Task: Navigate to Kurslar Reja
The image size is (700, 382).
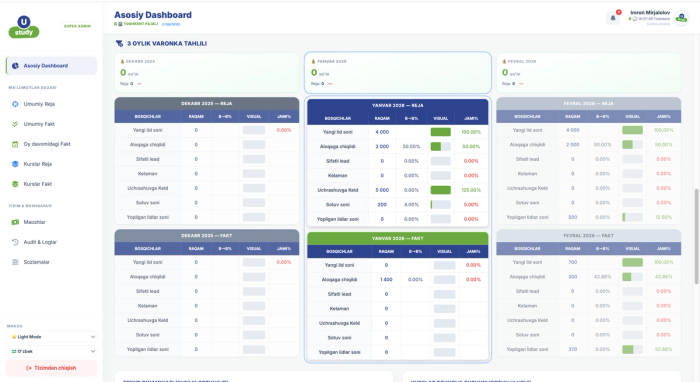Action: [x=51, y=164]
